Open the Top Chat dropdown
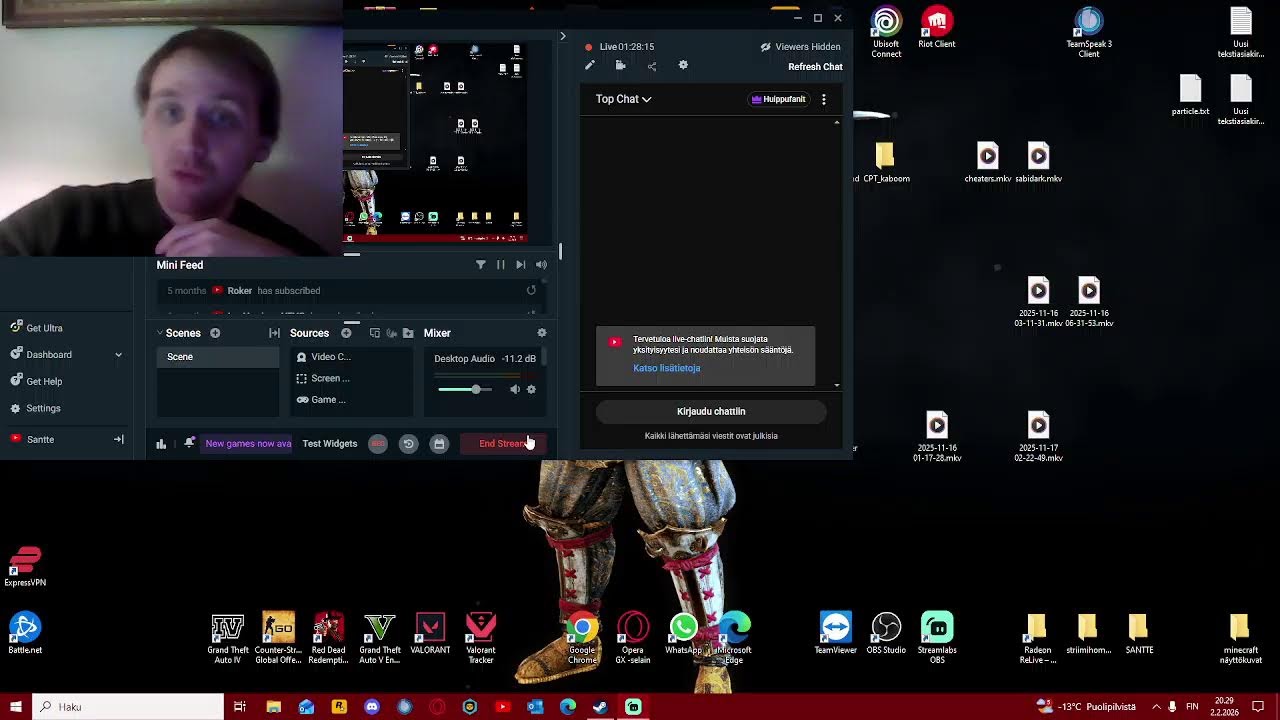 click(623, 99)
